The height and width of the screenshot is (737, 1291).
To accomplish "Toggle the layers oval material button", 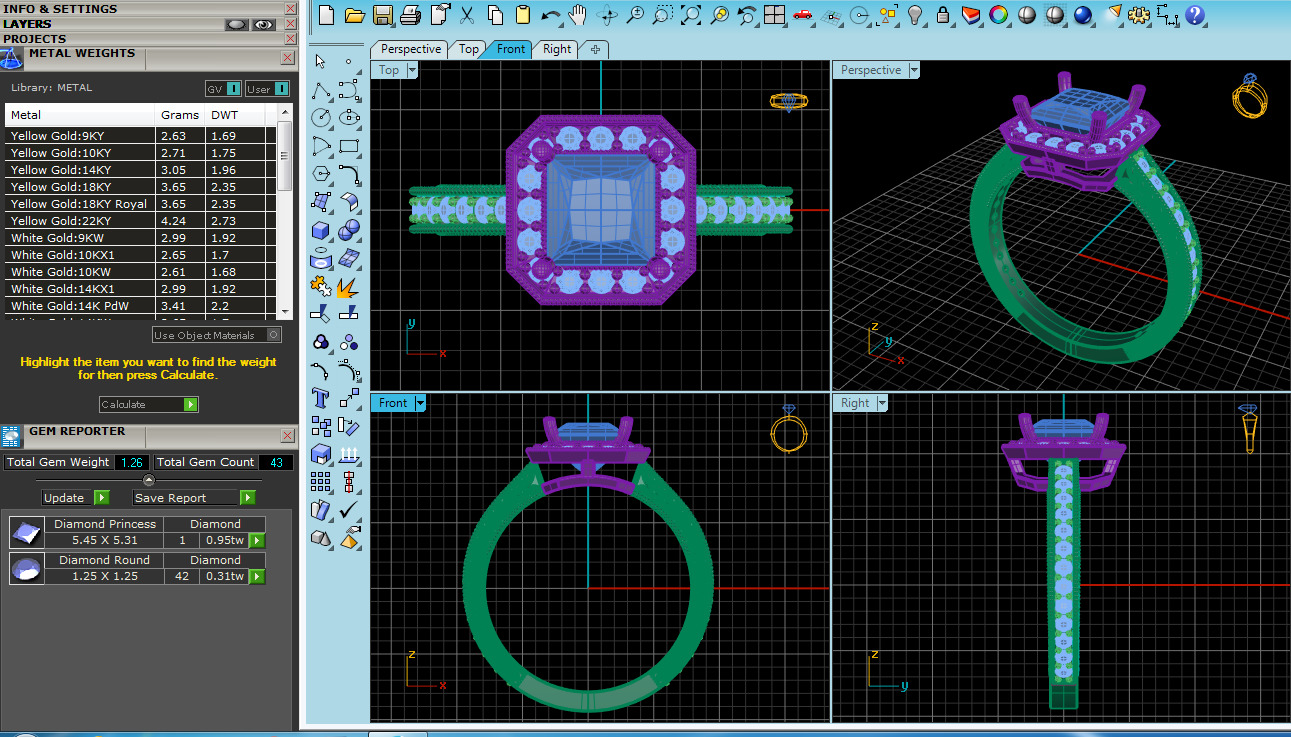I will pyautogui.click(x=236, y=24).
